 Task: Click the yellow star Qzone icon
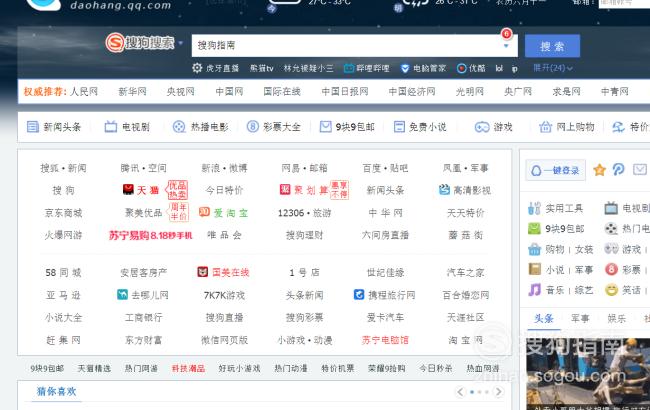(x=599, y=170)
